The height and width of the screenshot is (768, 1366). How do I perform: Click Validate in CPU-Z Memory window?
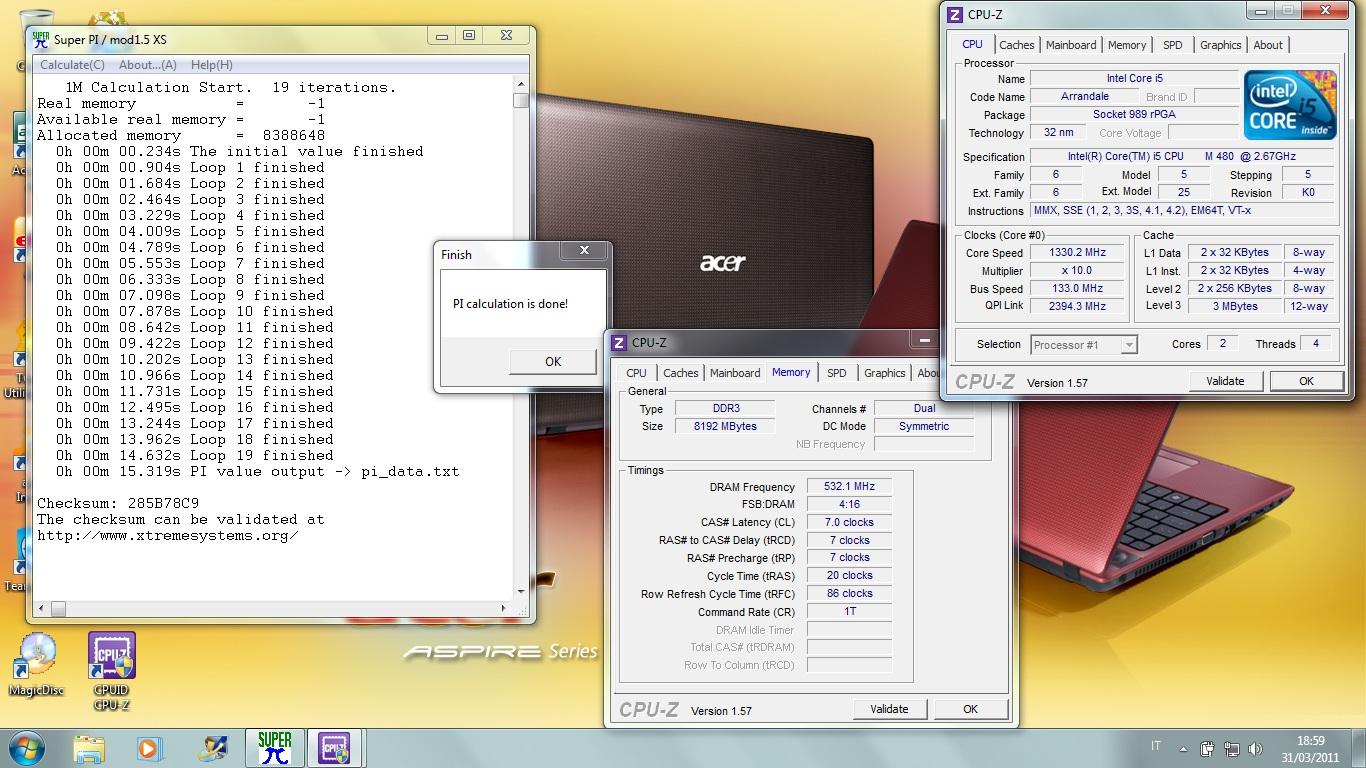[889, 709]
